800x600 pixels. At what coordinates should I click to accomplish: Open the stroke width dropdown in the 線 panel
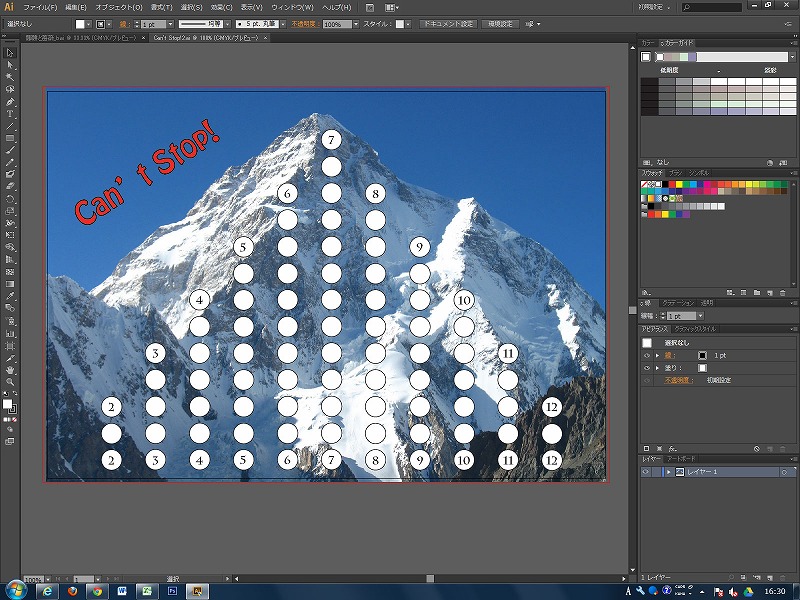pos(699,316)
